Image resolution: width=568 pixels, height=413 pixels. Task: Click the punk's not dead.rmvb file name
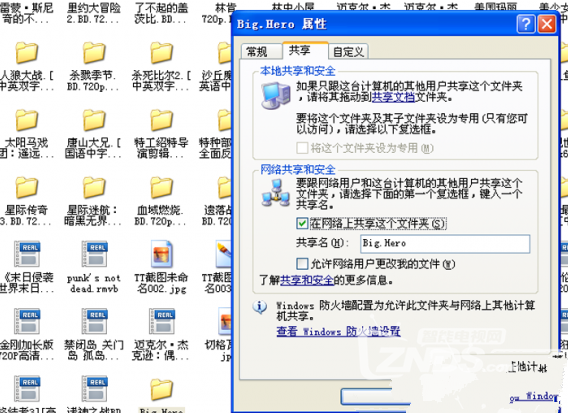coord(94,283)
